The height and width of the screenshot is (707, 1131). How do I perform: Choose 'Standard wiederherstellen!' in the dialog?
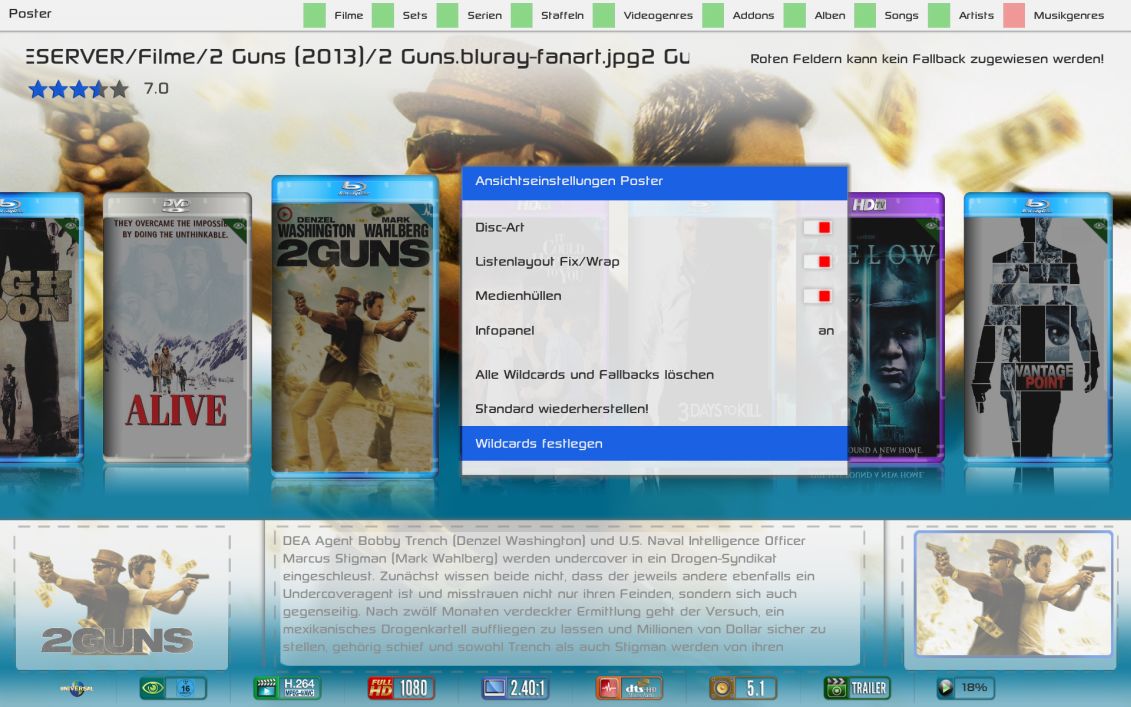pos(654,409)
